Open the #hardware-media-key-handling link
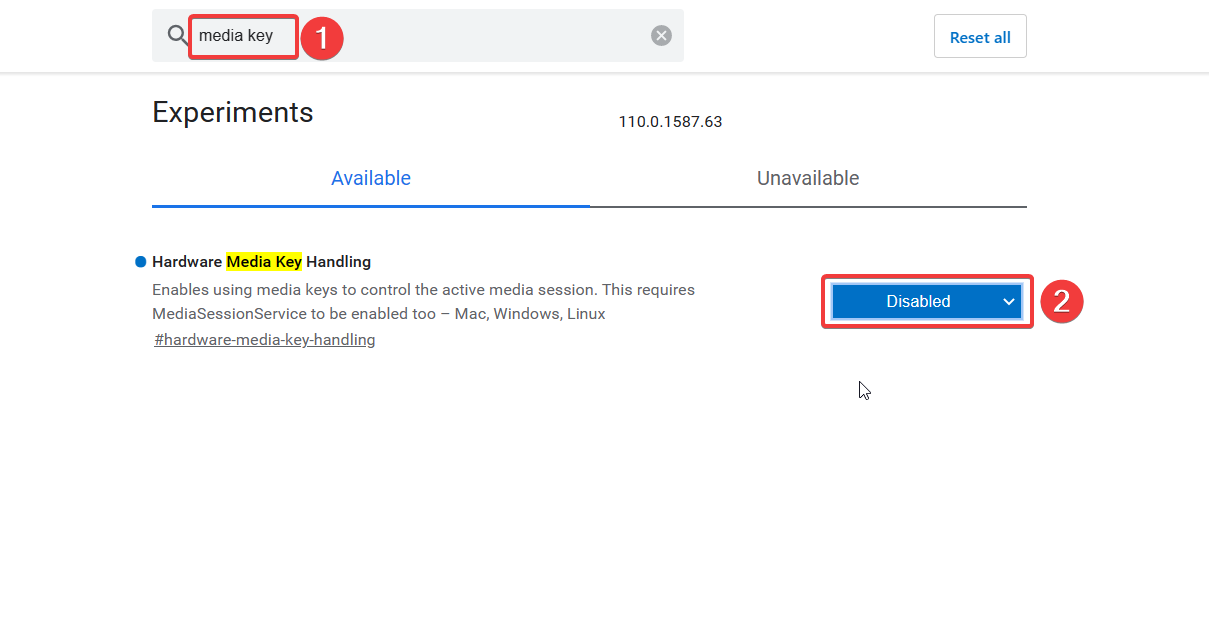The height and width of the screenshot is (639, 1209). point(264,339)
